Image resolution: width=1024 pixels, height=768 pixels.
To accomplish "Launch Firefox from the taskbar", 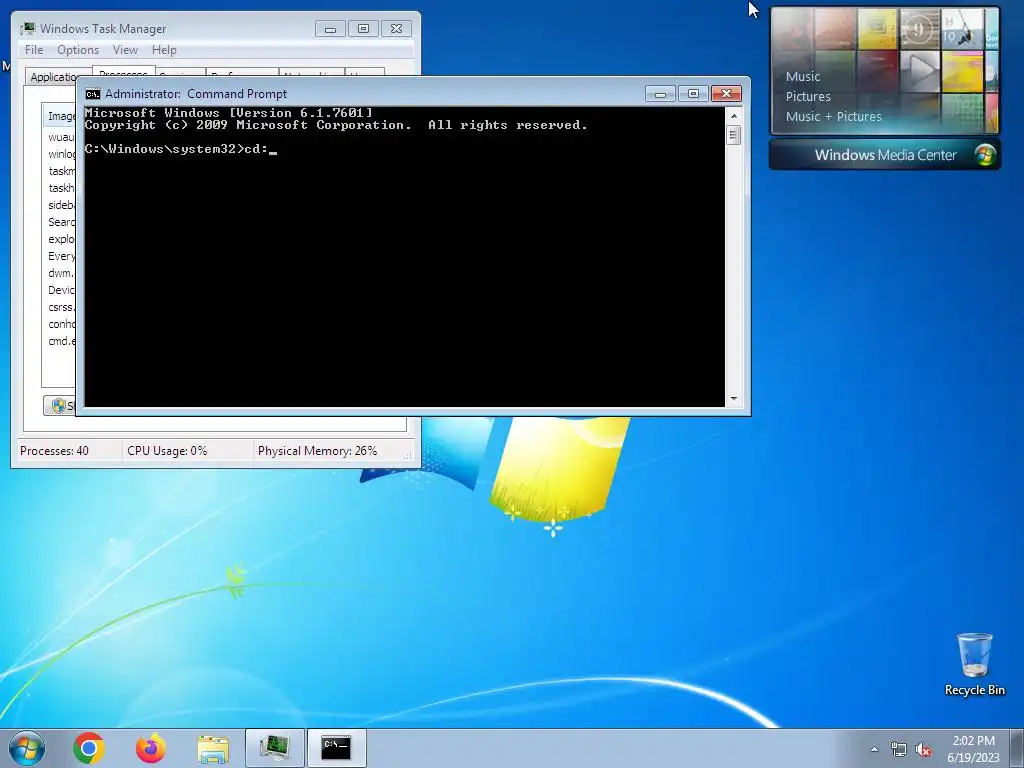I will (150, 748).
